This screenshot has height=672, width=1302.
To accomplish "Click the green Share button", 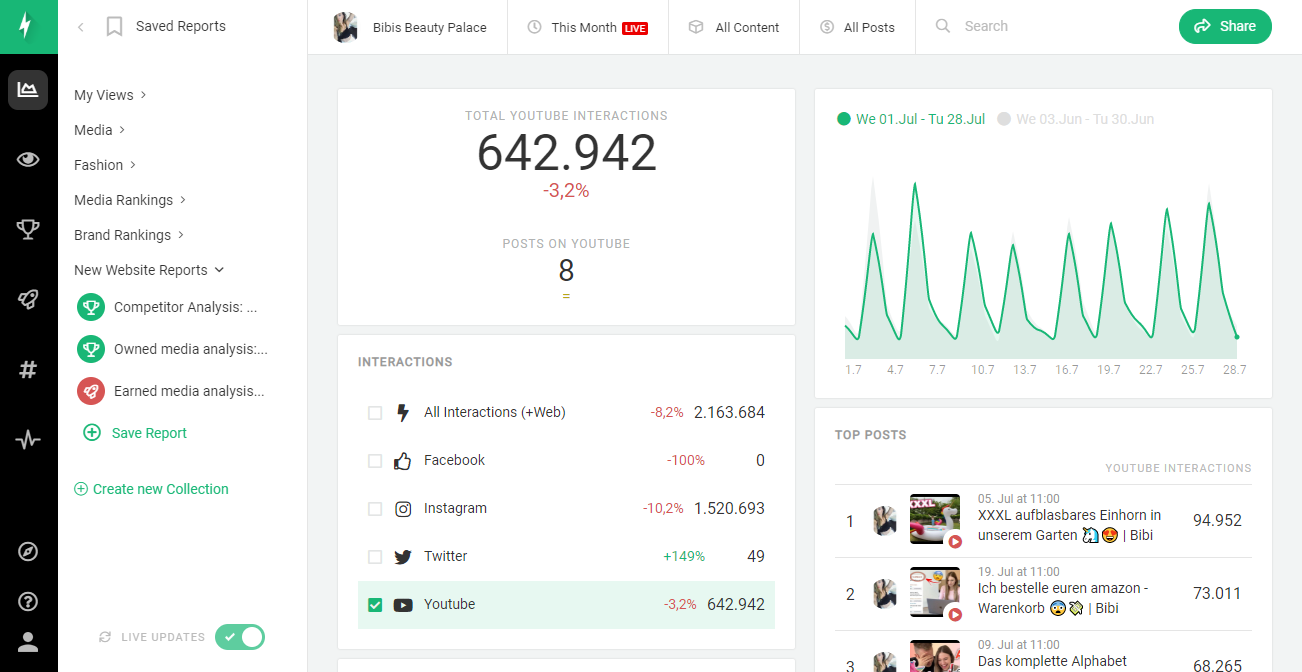I will [1225, 27].
